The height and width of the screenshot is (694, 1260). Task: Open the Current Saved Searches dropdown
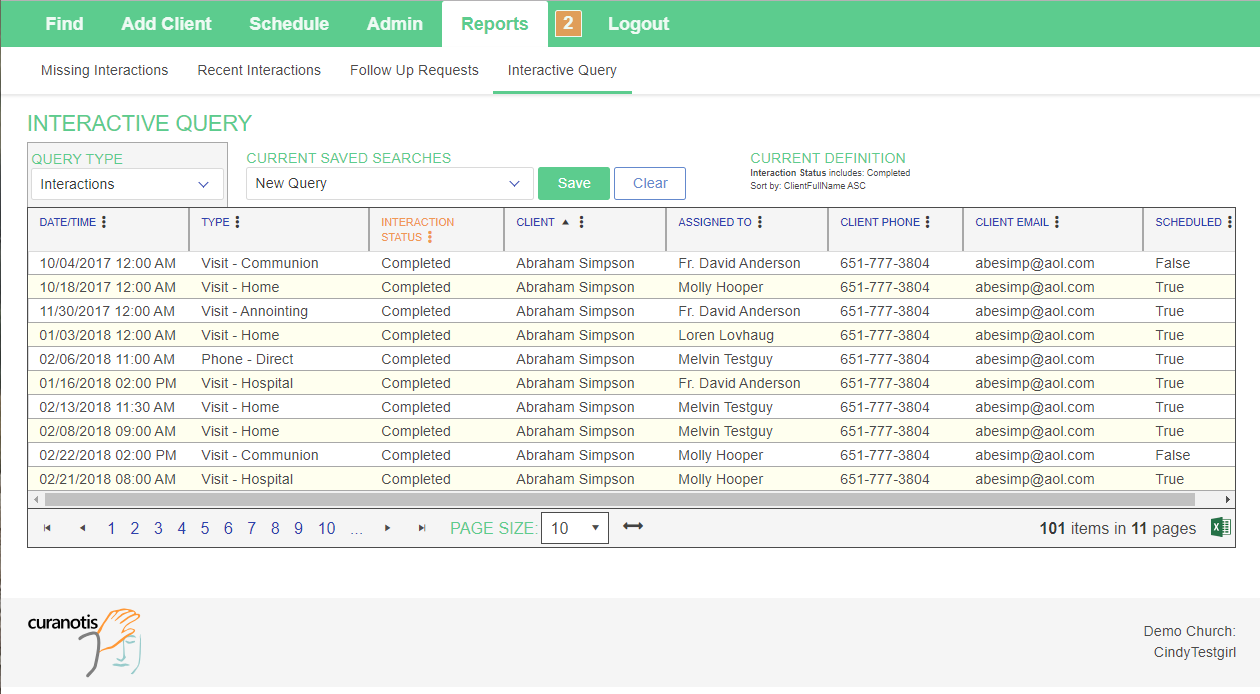coord(388,183)
